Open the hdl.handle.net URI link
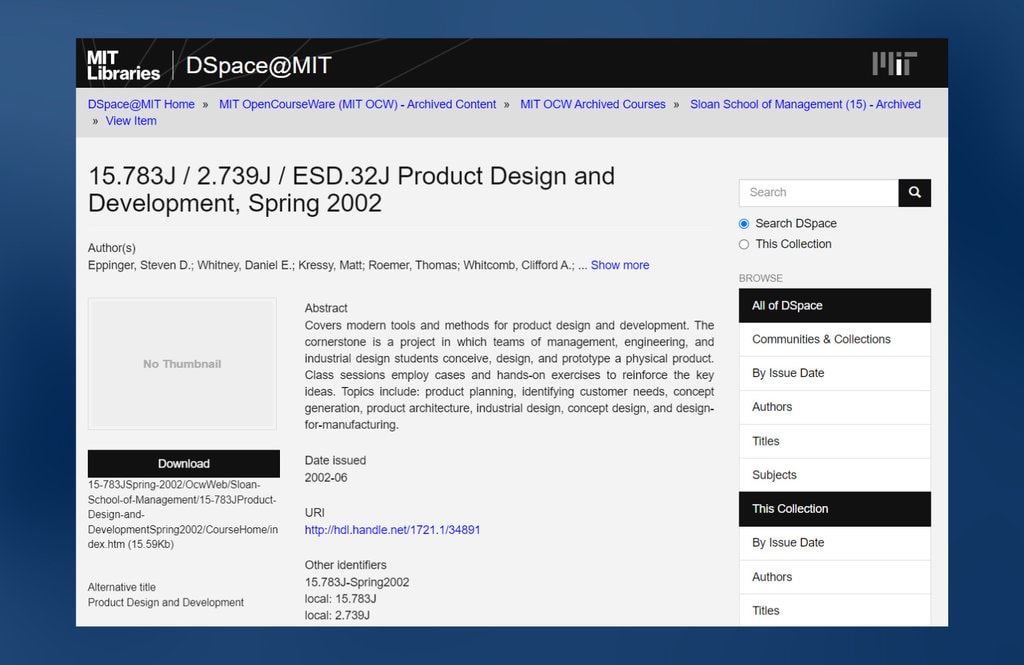The image size is (1024, 665). (x=392, y=530)
